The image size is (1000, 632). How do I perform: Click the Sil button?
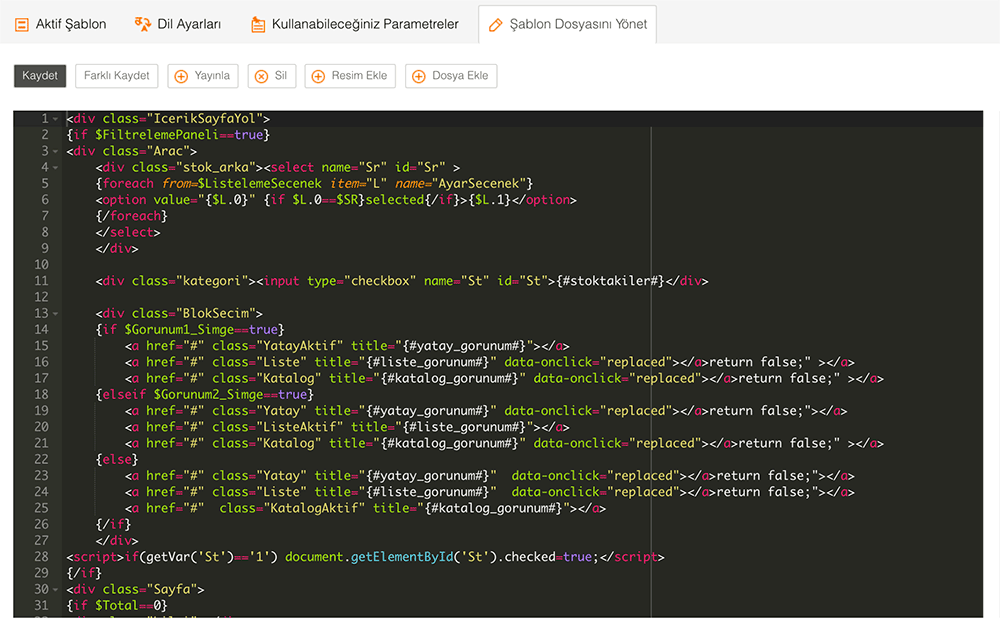(x=272, y=76)
